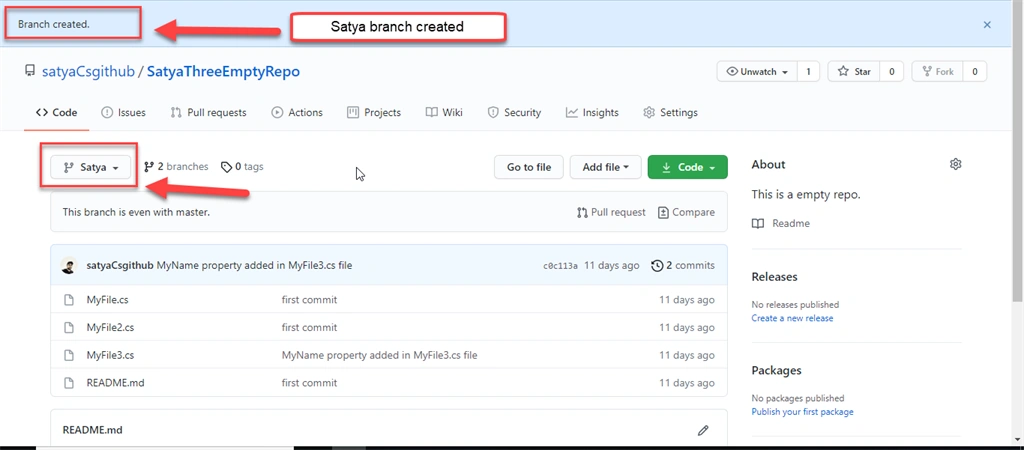The width and height of the screenshot is (1024, 450).
Task: Click the satyaCsgithub avatar in commit row
Action: 69,266
